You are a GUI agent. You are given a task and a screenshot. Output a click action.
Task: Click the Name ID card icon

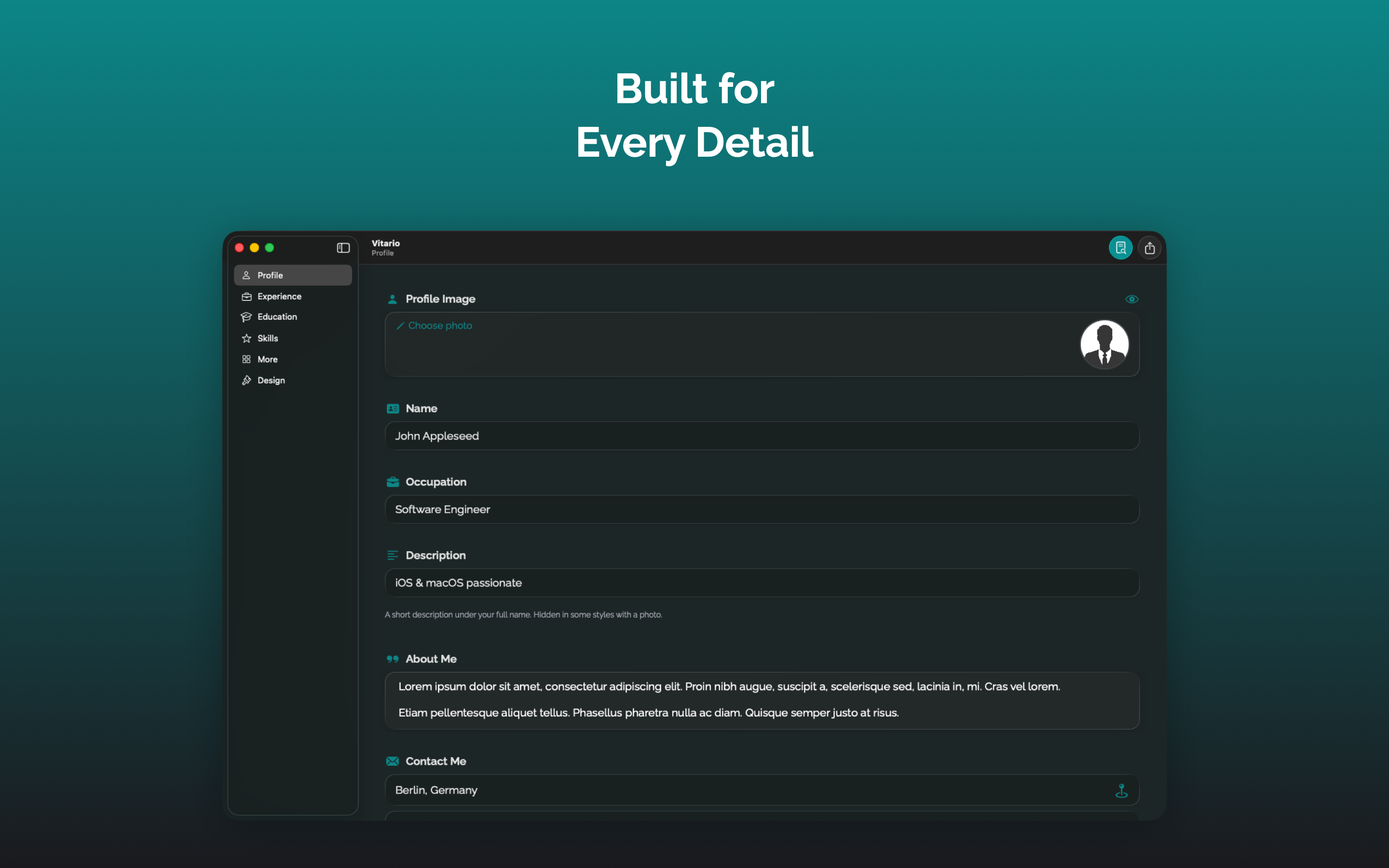pyautogui.click(x=393, y=409)
